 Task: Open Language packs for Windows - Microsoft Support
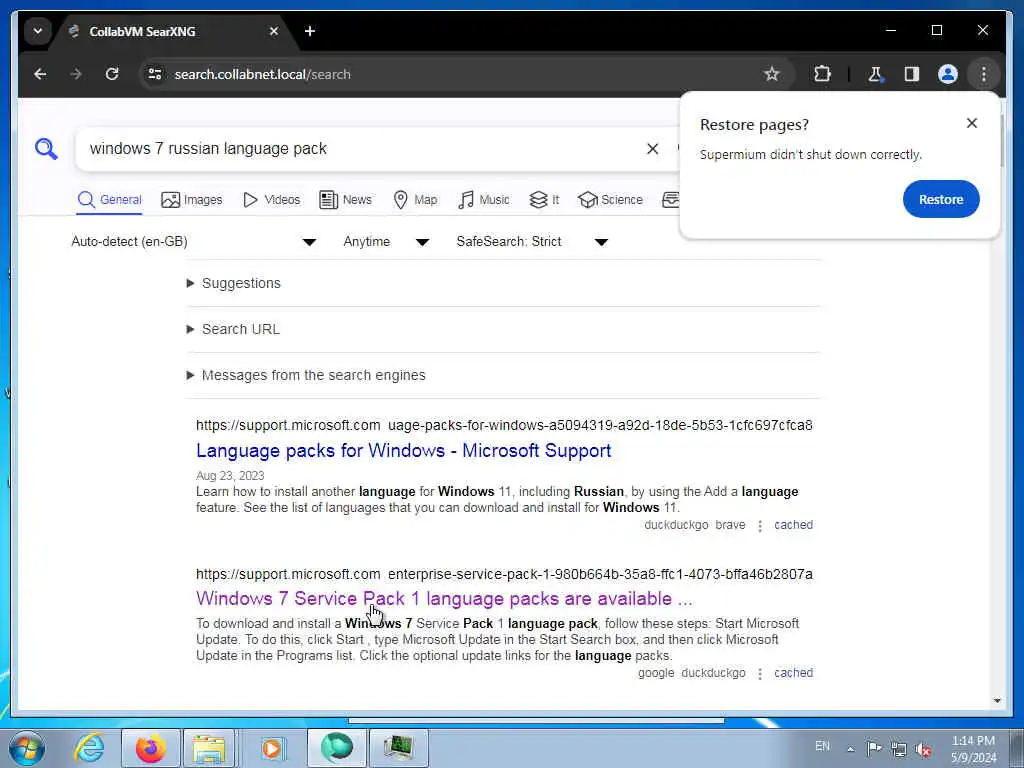[404, 451]
